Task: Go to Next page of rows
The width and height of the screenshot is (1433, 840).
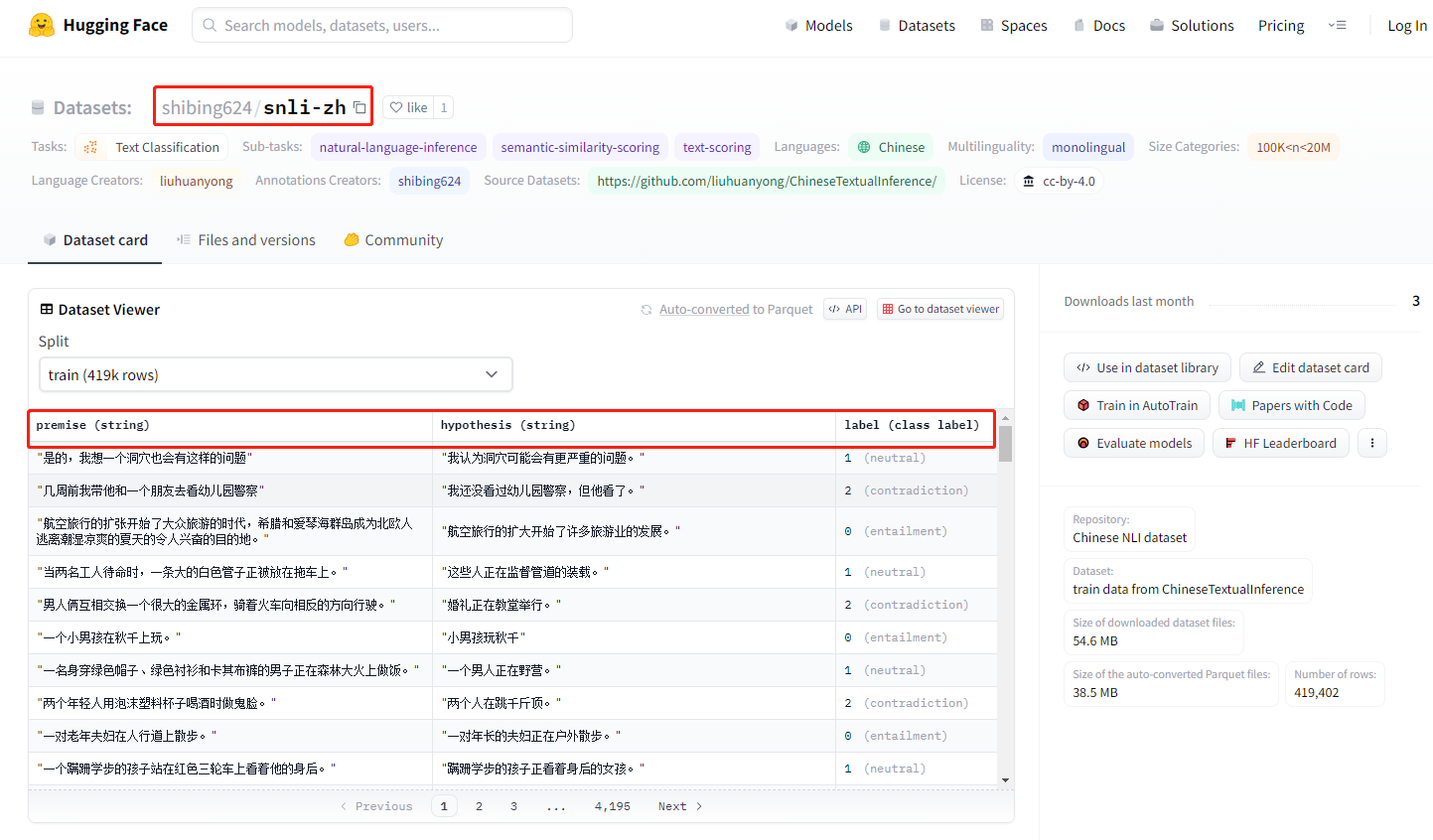Action: point(680,806)
